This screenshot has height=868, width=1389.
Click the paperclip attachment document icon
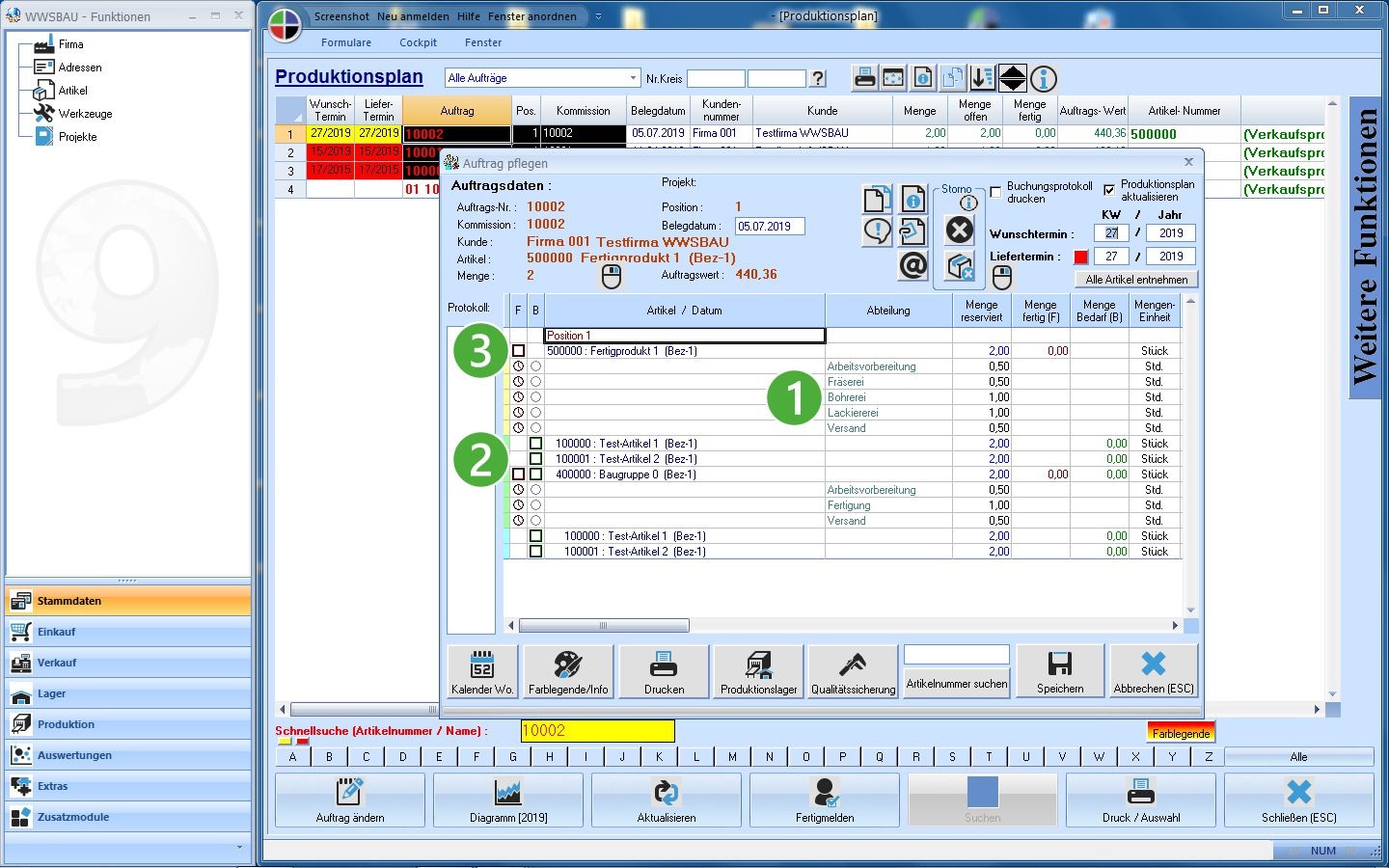pyautogui.click(x=912, y=231)
